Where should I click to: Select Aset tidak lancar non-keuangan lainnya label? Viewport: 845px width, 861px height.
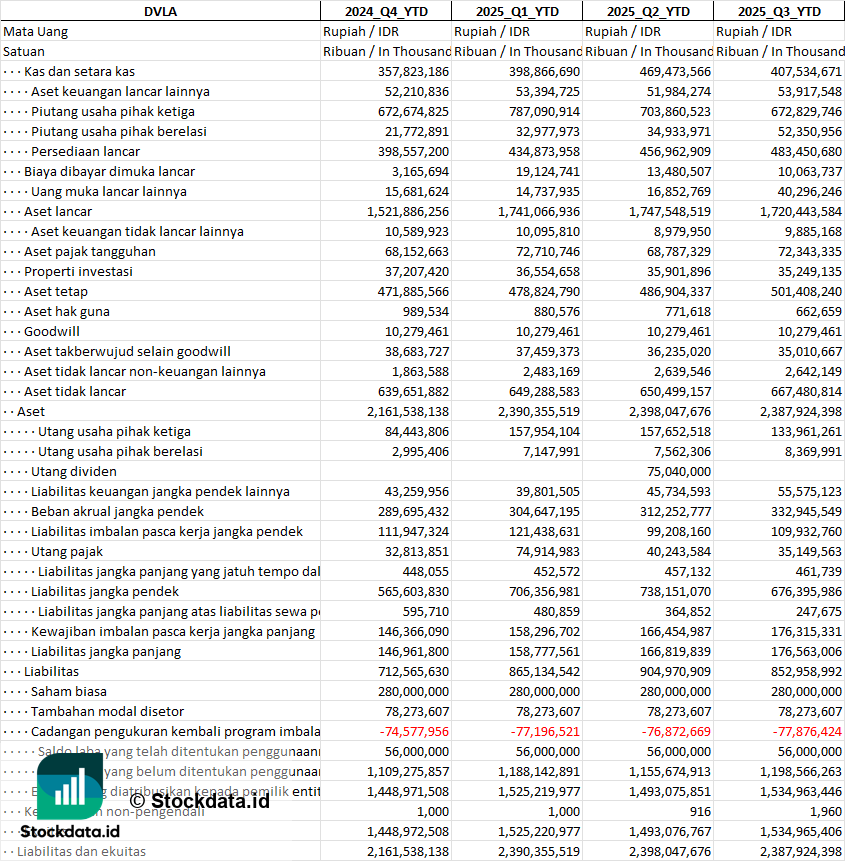click(x=144, y=372)
